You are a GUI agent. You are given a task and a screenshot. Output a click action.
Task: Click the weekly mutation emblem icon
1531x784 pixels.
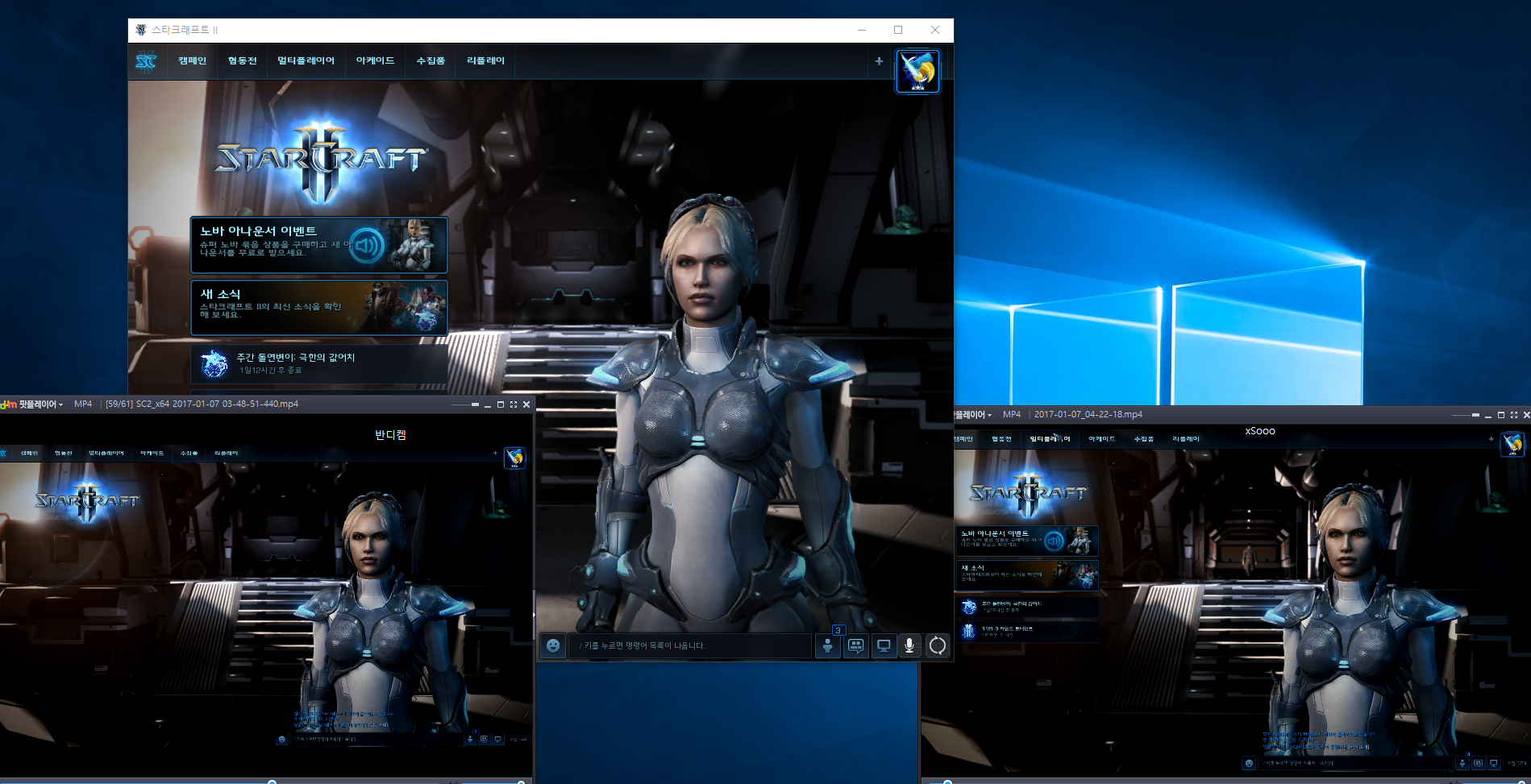pos(214,363)
